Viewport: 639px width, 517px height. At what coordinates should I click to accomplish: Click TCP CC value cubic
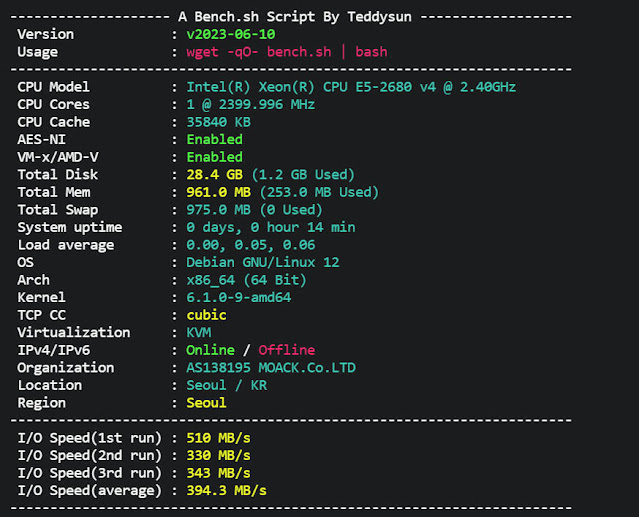coord(206,315)
